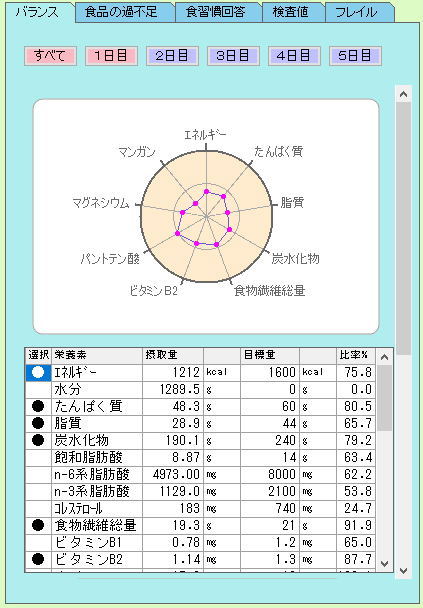
Task: Toggle selection dot for 脂質 row
Action: (38, 423)
